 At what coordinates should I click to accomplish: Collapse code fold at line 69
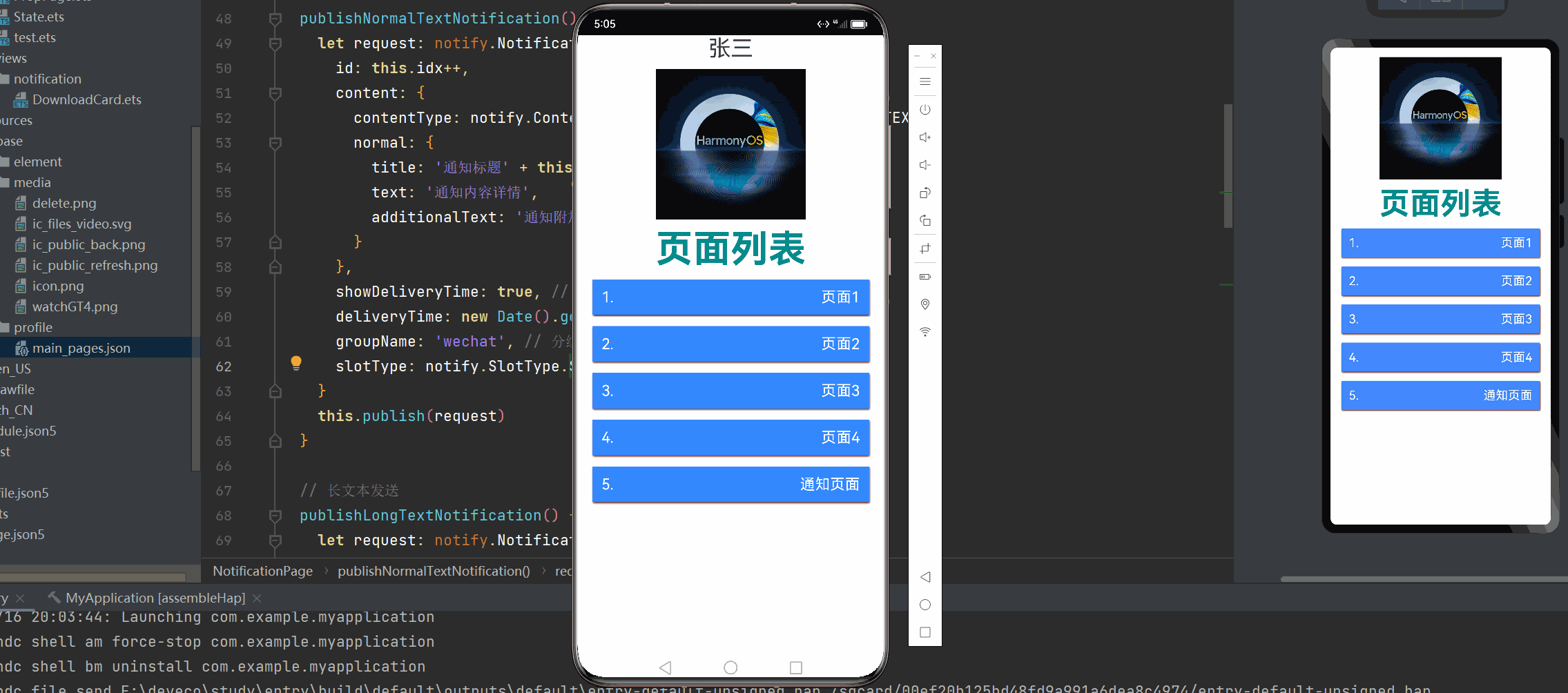275,540
